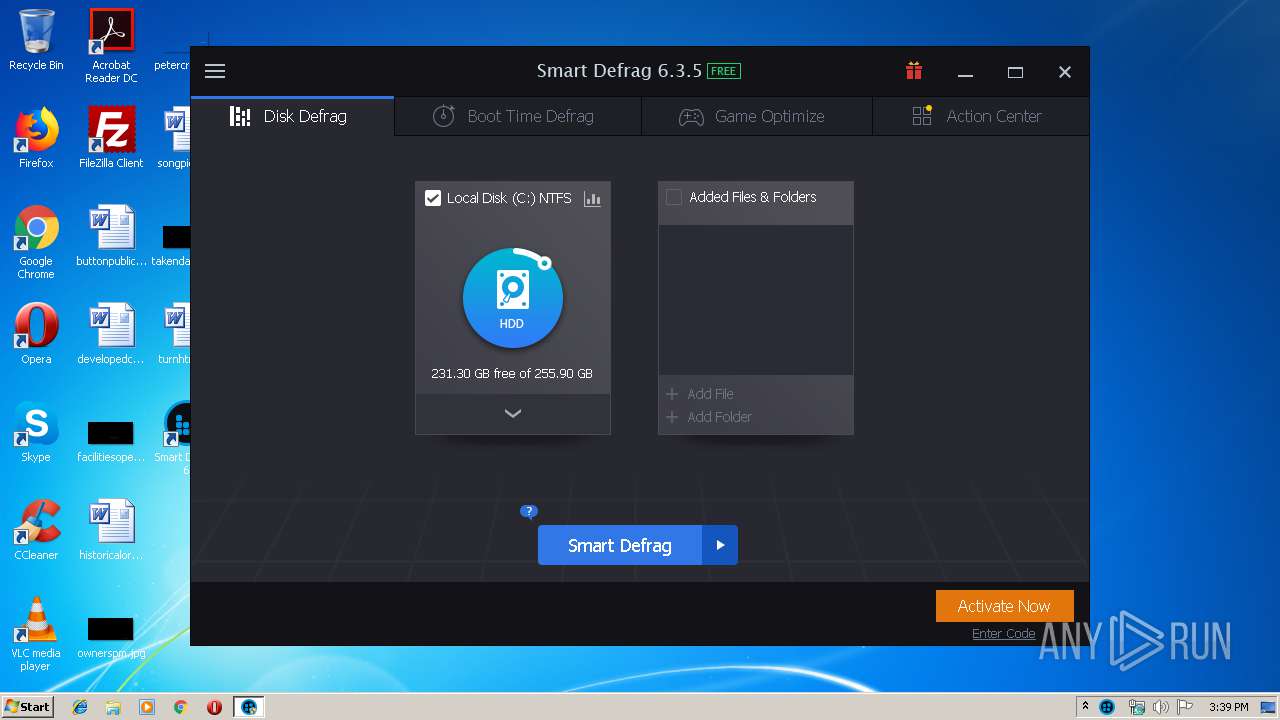1280x720 pixels.
Task: Open the Windows Start menu
Action: pyautogui.click(x=28, y=706)
